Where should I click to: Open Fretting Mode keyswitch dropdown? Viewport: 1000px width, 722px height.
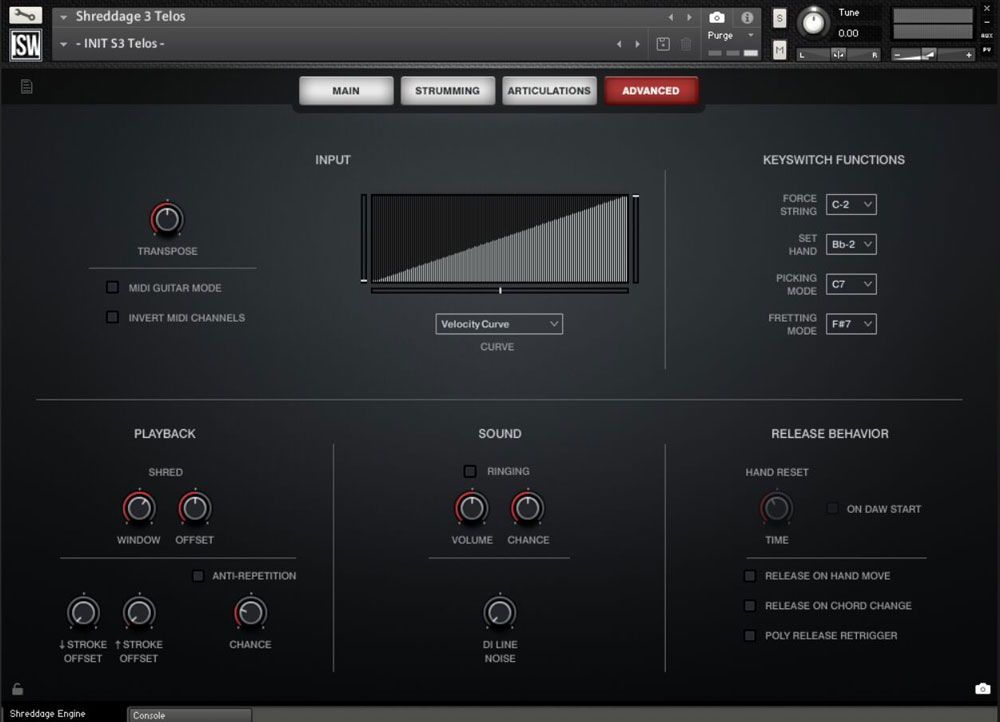coord(851,324)
